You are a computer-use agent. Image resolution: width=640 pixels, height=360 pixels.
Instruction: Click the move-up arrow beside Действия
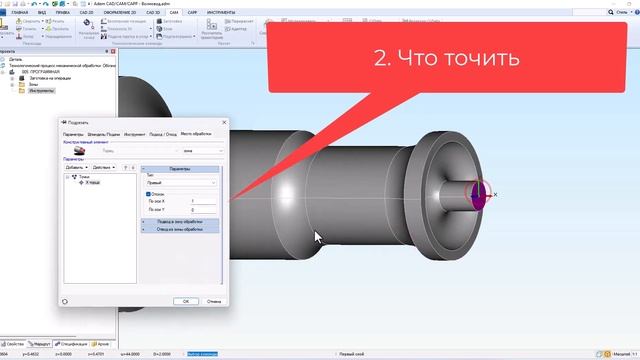tap(126, 167)
